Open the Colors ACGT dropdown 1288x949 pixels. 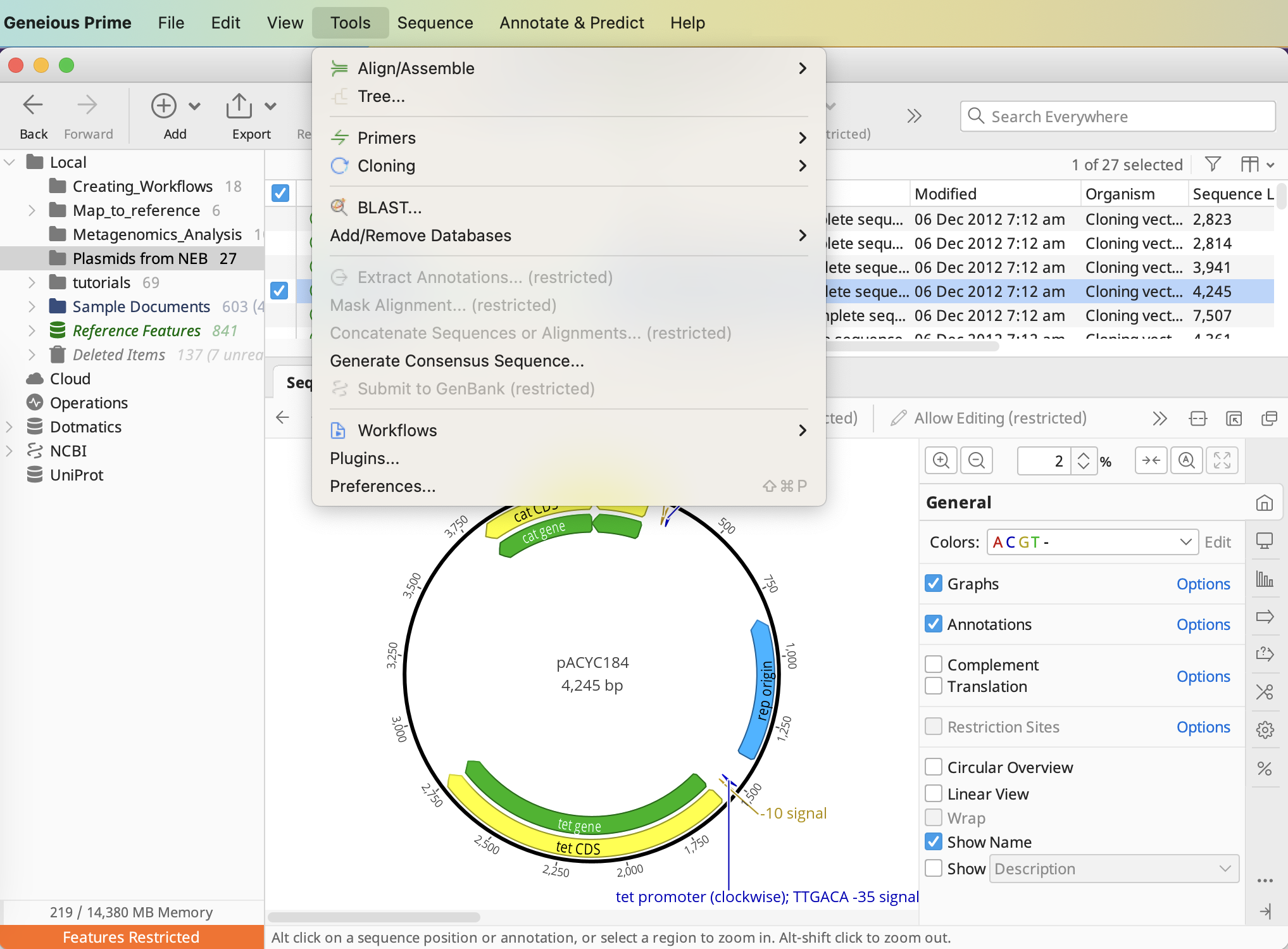(1092, 542)
